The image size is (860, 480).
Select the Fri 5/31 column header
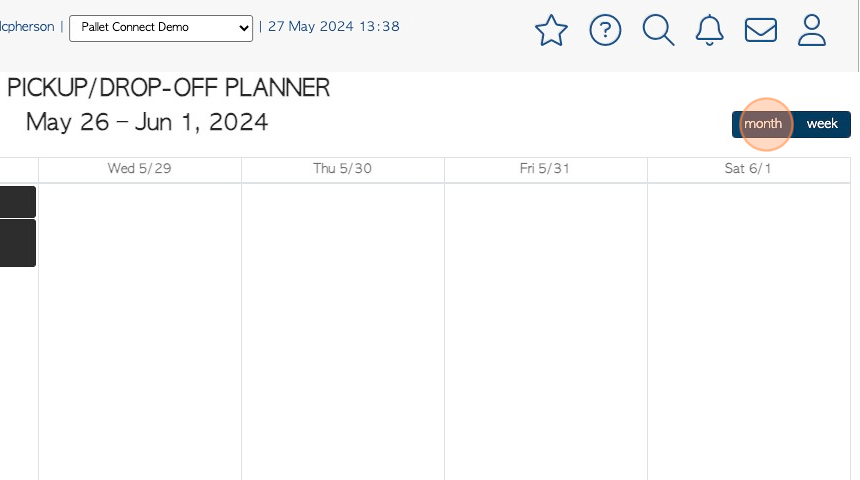click(x=545, y=168)
